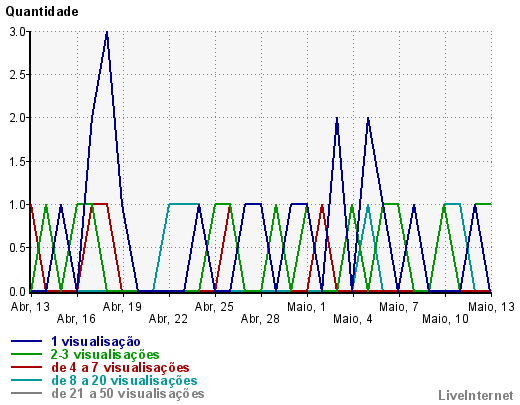This screenshot has height=405, width=520.
Task: Click the 'Abr, 22' x-axis label
Action: click(x=168, y=319)
